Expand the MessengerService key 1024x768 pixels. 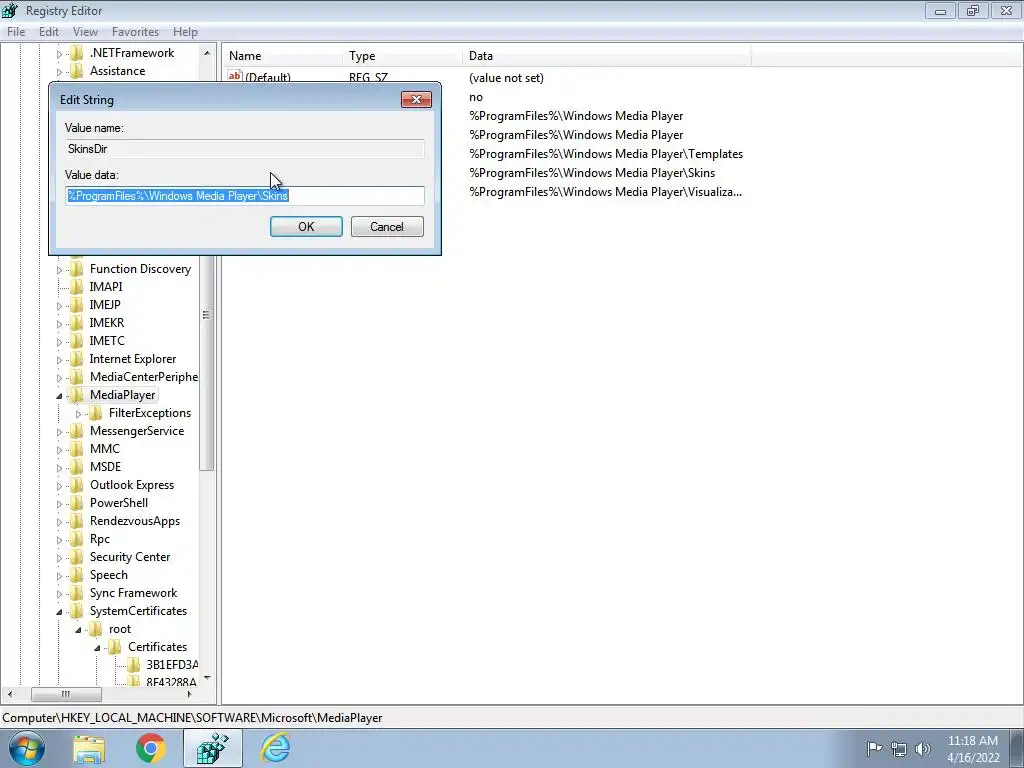59,432
